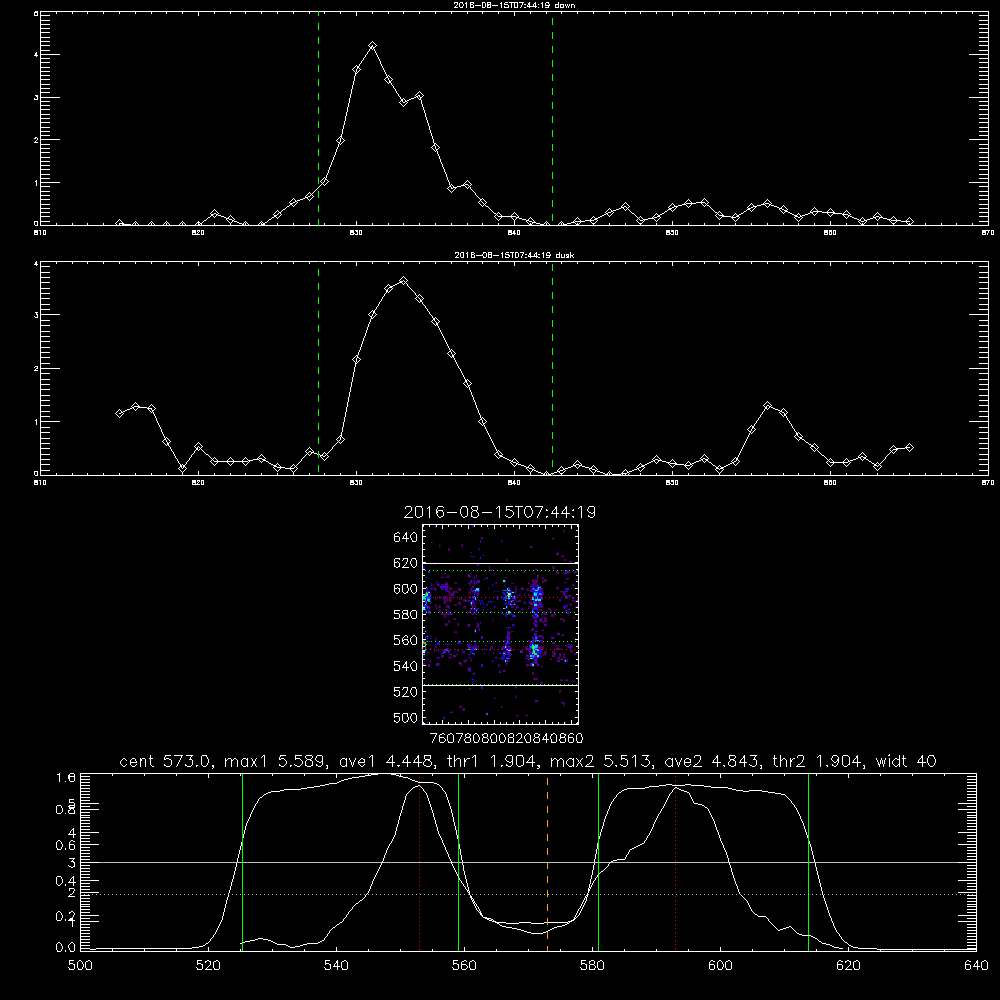Select 'thr1 1.904' in the stats header
The image size is (1000, 1000).
coord(490,761)
